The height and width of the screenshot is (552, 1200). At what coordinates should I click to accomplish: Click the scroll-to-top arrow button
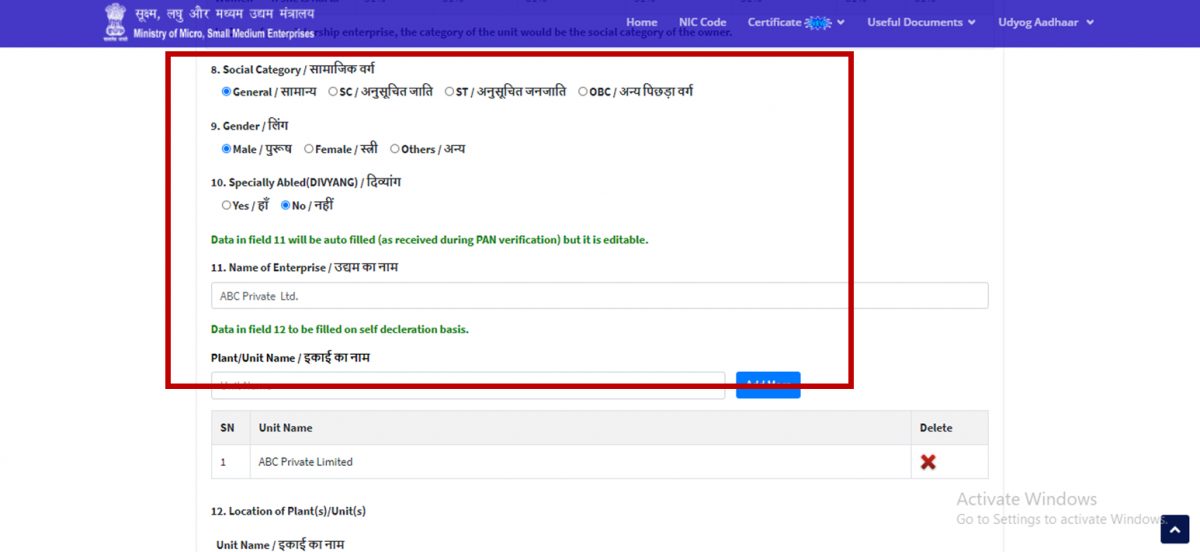pos(1174,529)
